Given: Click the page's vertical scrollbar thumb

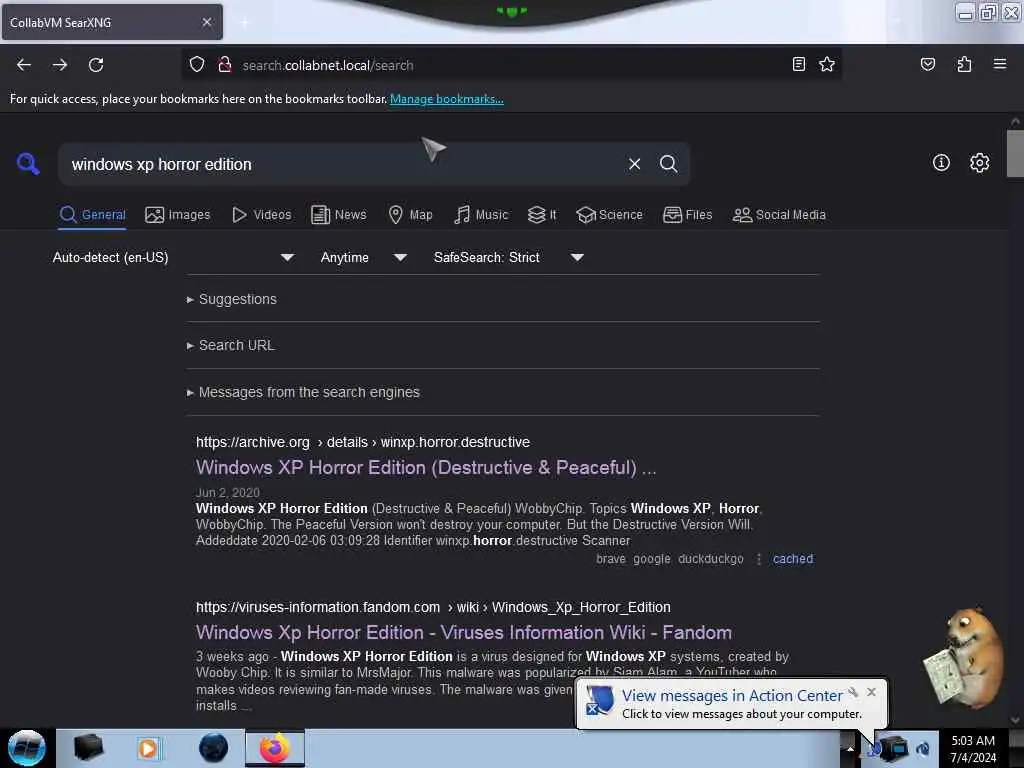Looking at the screenshot, I should click(1015, 153).
